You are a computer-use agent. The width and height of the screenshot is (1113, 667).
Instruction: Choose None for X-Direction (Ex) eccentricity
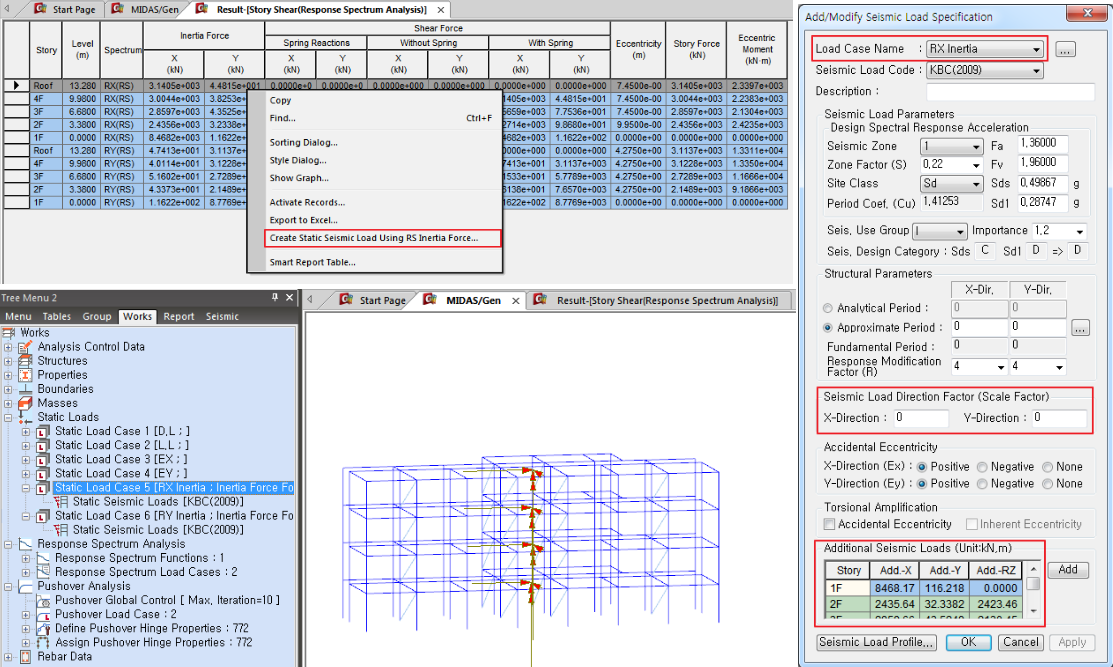1047,467
